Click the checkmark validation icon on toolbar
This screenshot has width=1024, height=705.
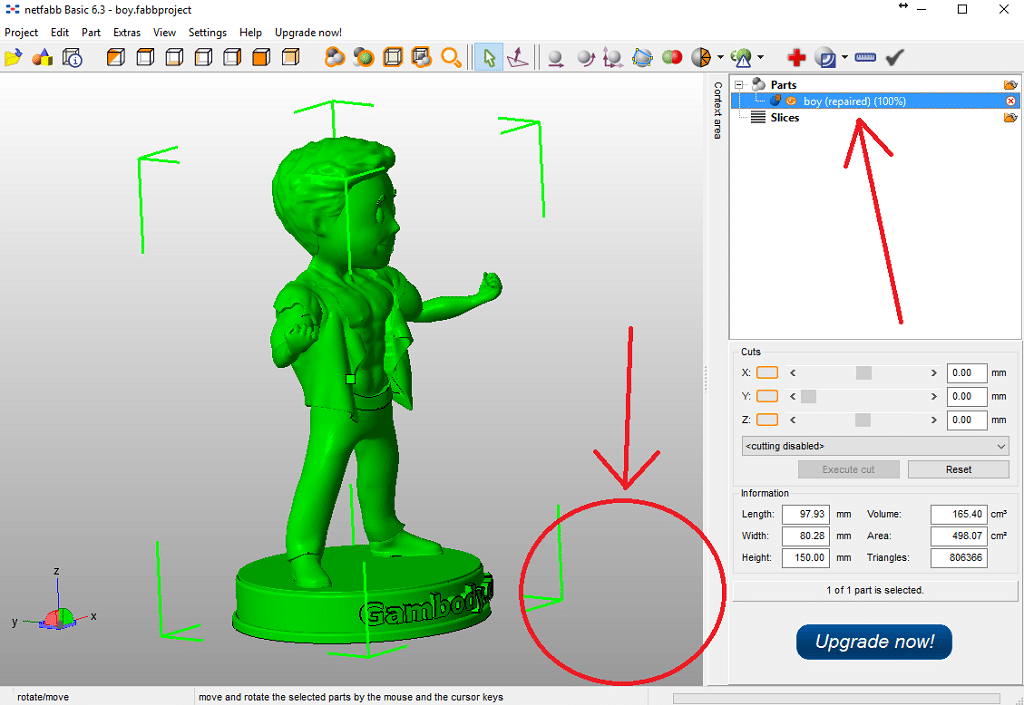(893, 57)
